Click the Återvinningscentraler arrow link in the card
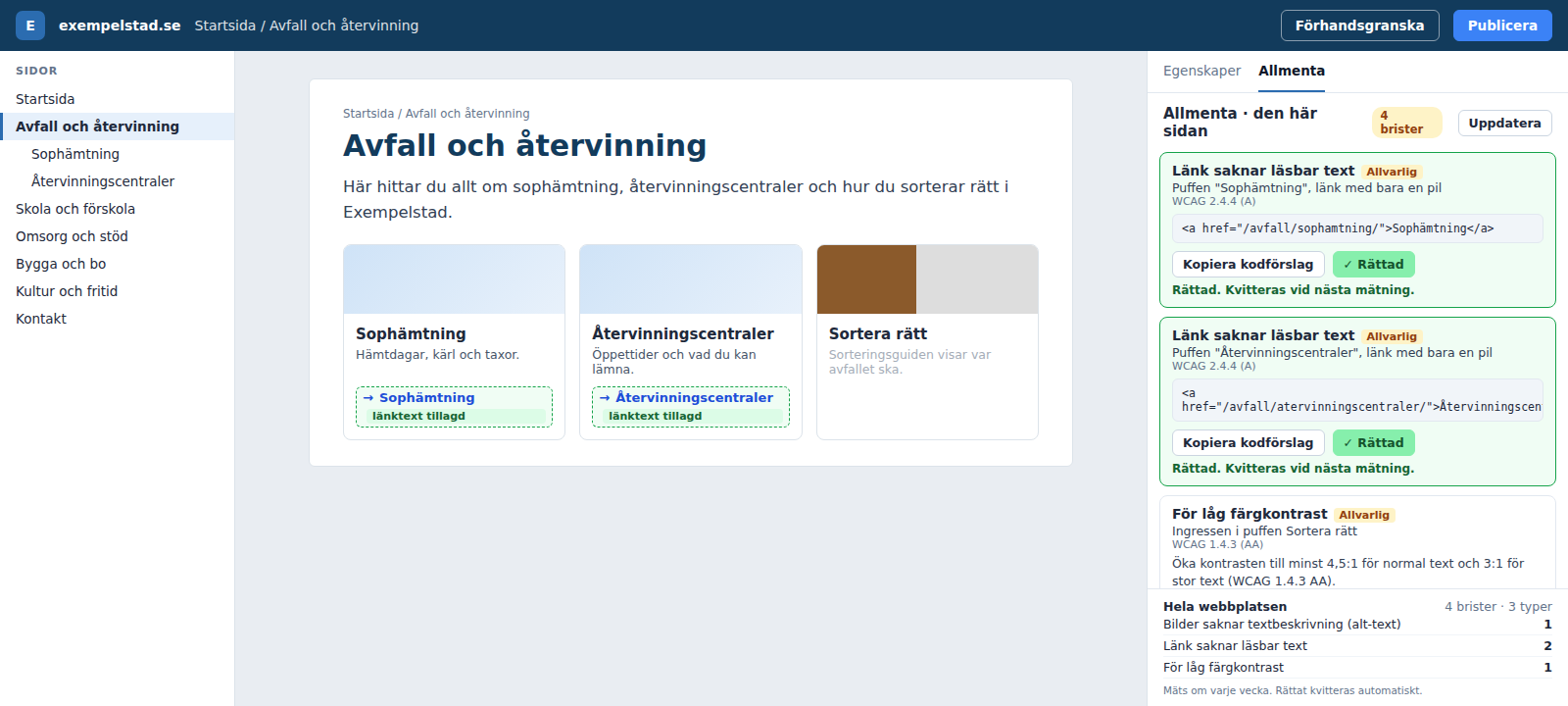 tap(686, 398)
